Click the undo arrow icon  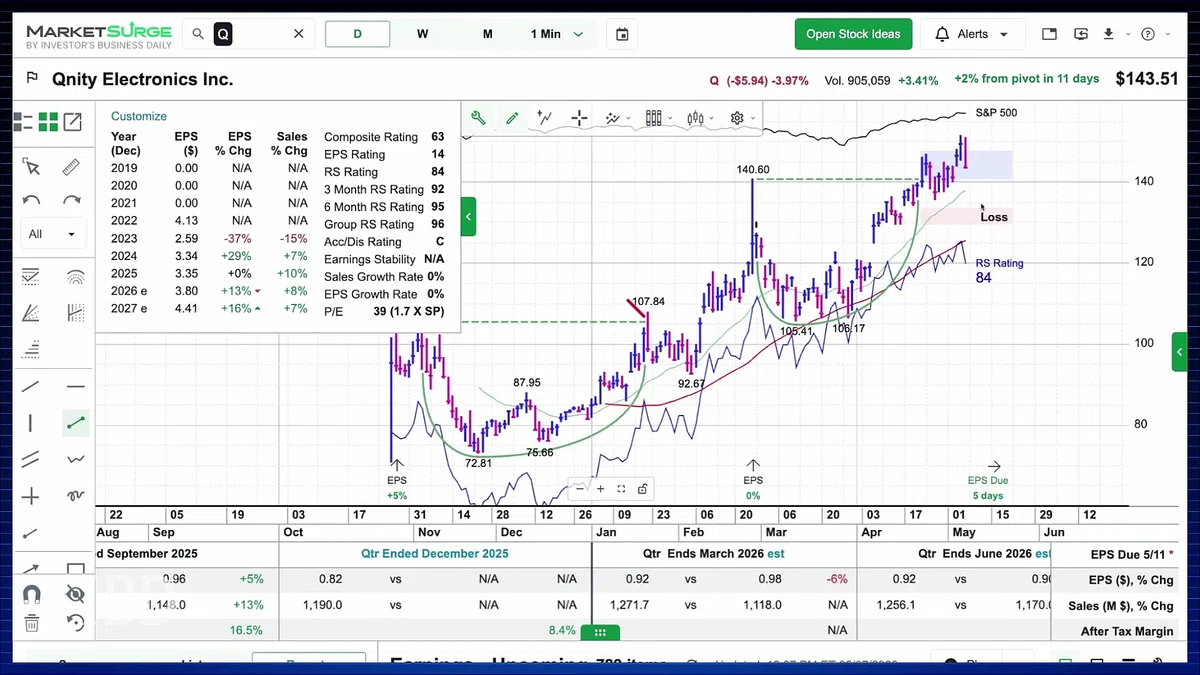[31, 201]
